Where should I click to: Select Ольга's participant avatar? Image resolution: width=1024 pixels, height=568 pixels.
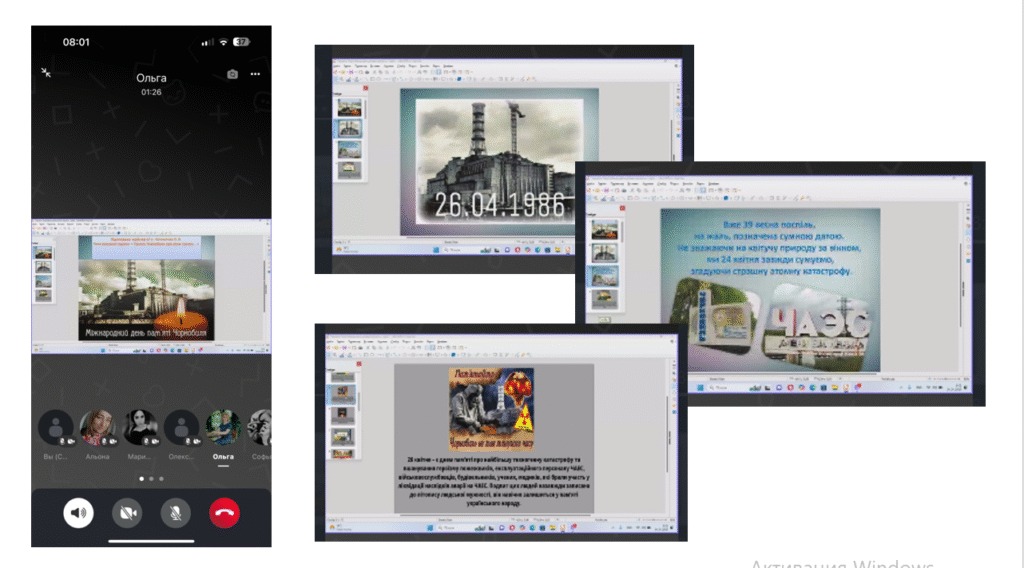point(222,427)
